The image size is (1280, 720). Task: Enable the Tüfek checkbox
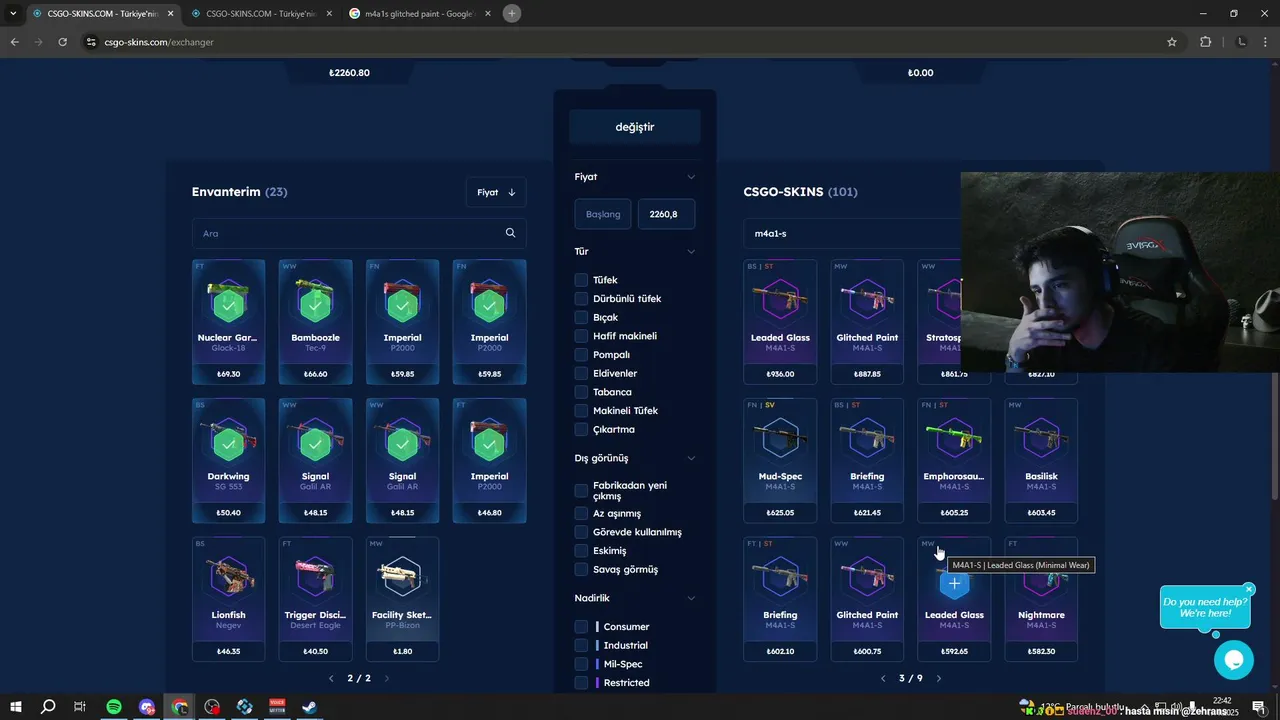pos(581,280)
